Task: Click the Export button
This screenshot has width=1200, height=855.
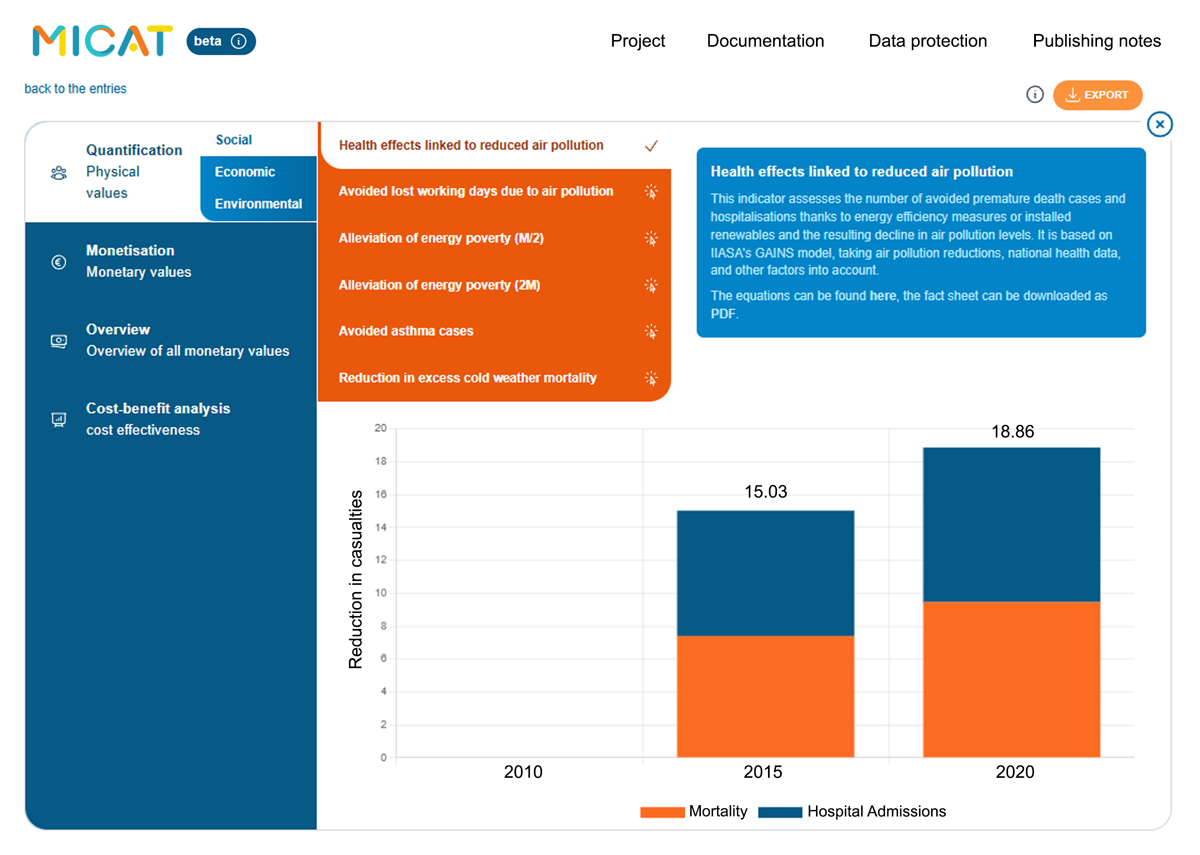Action: (x=1097, y=95)
